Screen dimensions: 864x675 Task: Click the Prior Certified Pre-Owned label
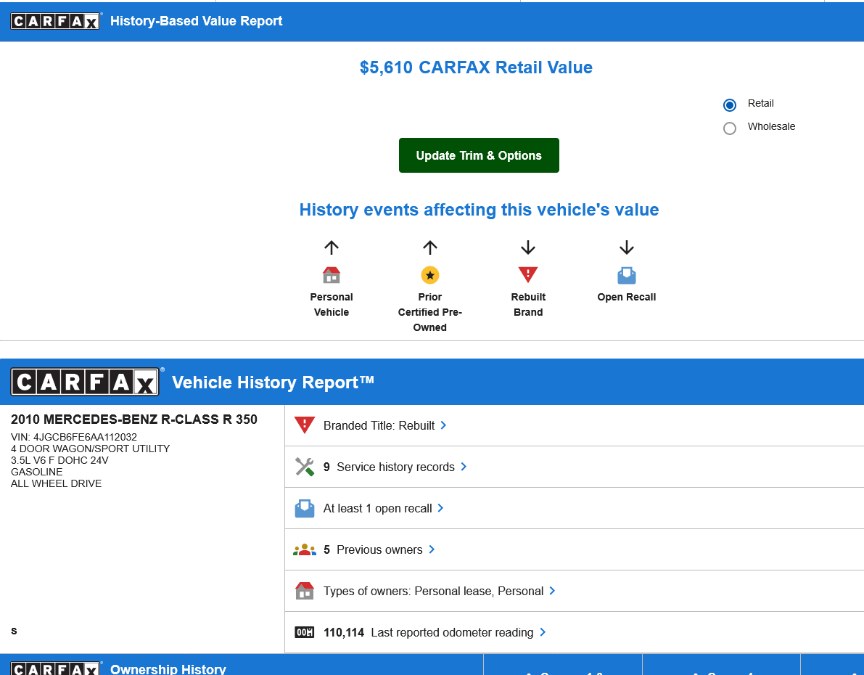[x=430, y=312]
